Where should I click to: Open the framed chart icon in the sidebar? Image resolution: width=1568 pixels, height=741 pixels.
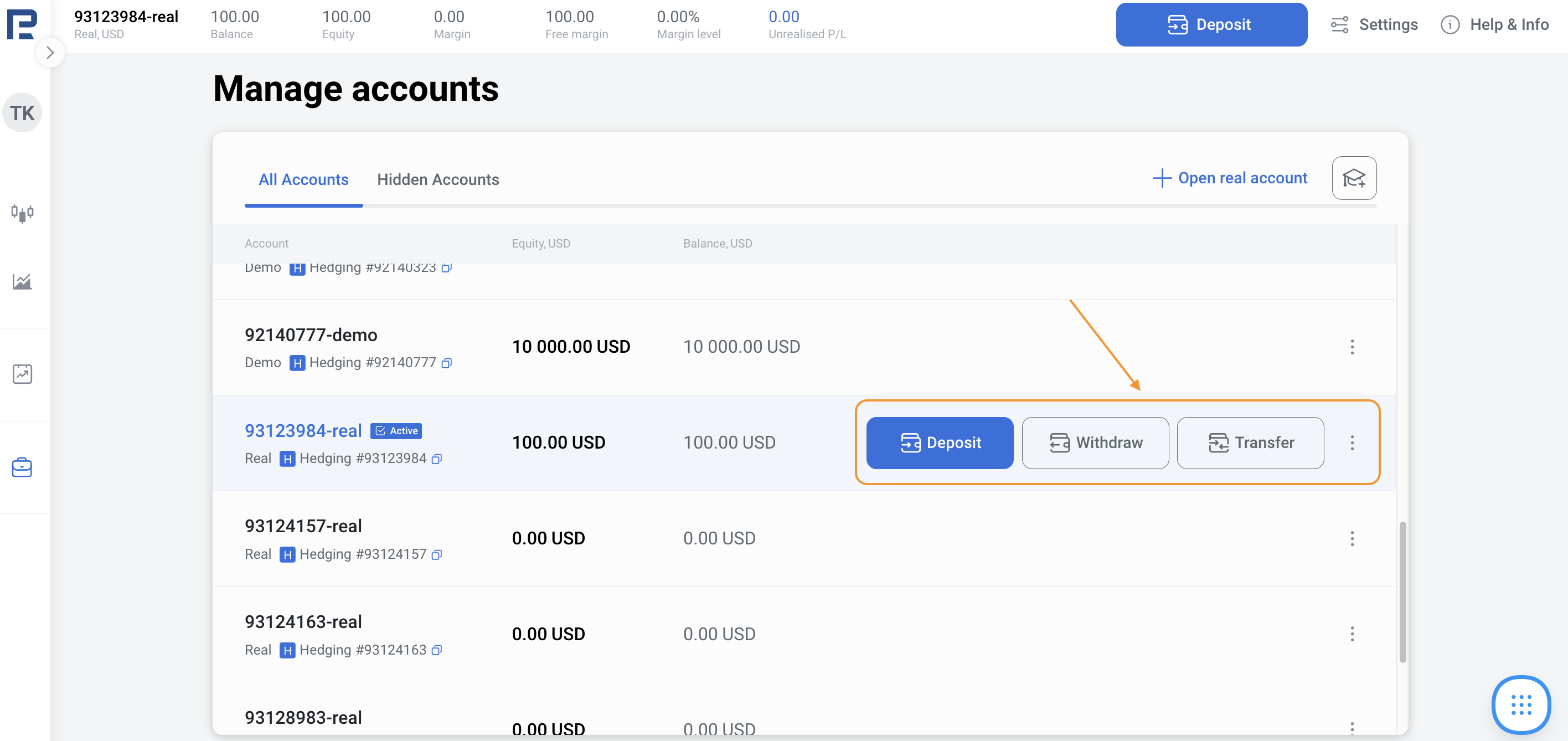coord(23,374)
